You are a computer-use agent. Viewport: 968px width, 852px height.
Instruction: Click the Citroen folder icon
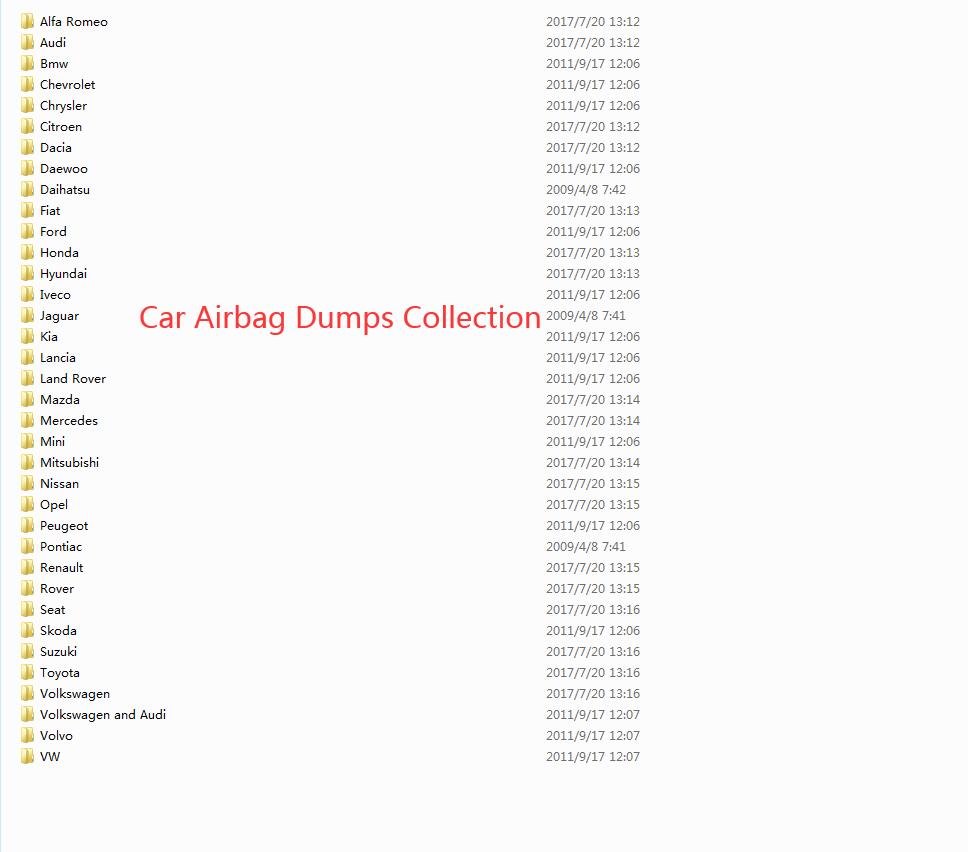click(x=27, y=127)
